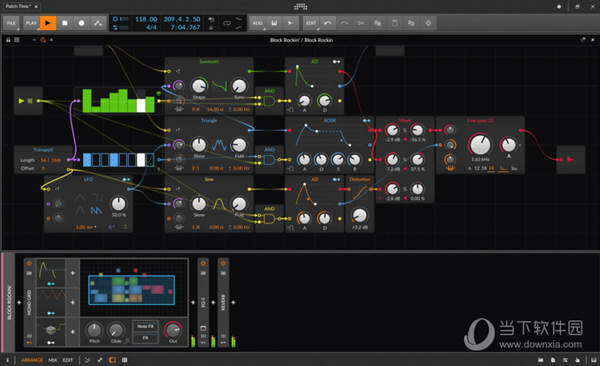Toggle the EQ-5 device power button
The width and height of the screenshot is (600, 366).
click(x=203, y=263)
